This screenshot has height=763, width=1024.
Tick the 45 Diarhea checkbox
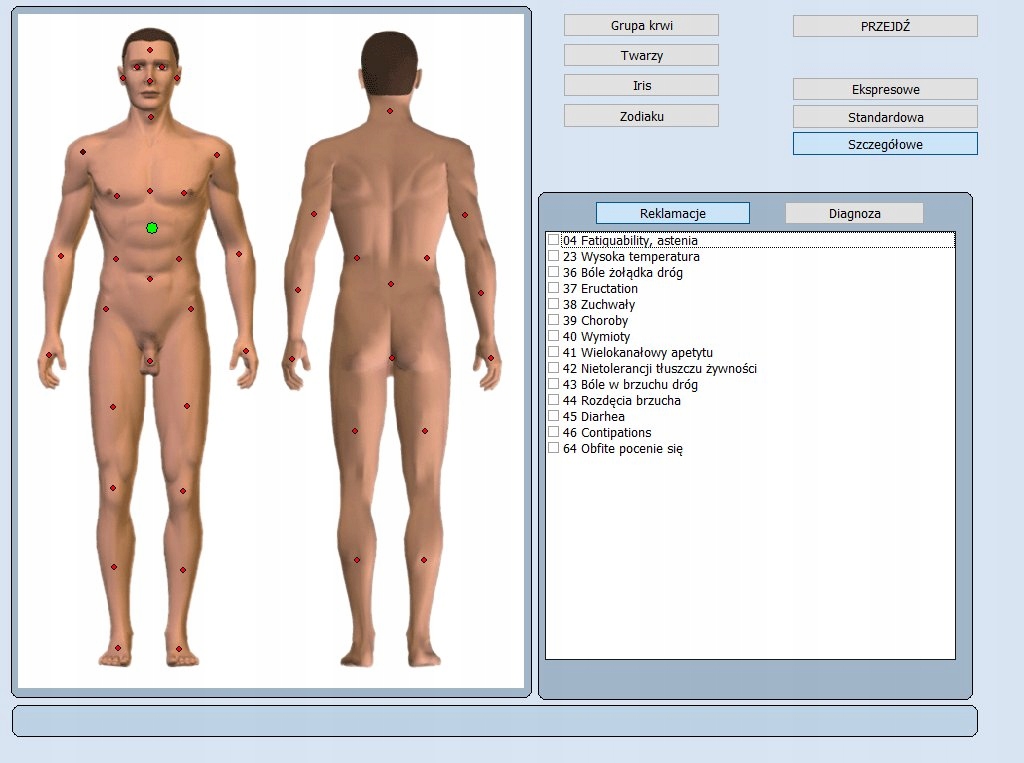(553, 416)
